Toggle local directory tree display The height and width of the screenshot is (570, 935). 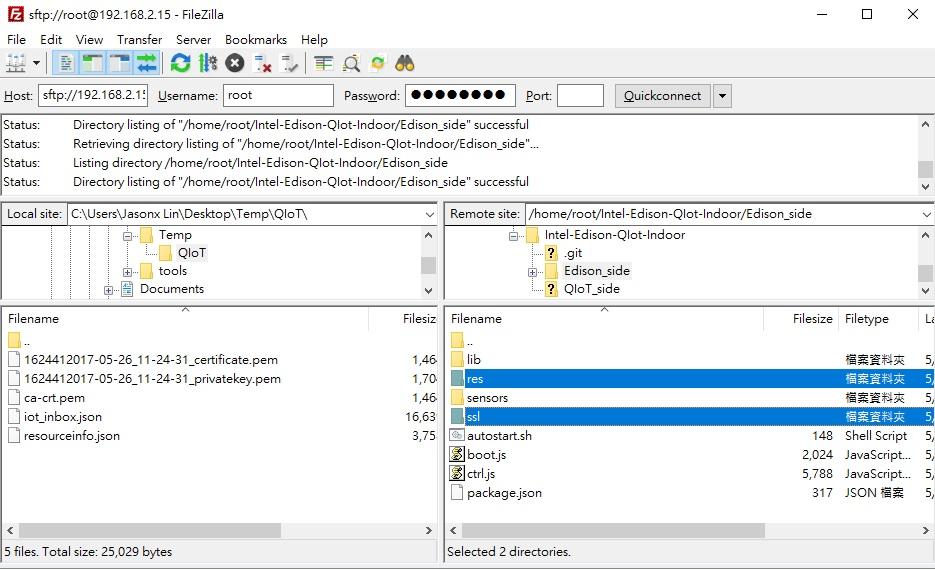coord(93,63)
